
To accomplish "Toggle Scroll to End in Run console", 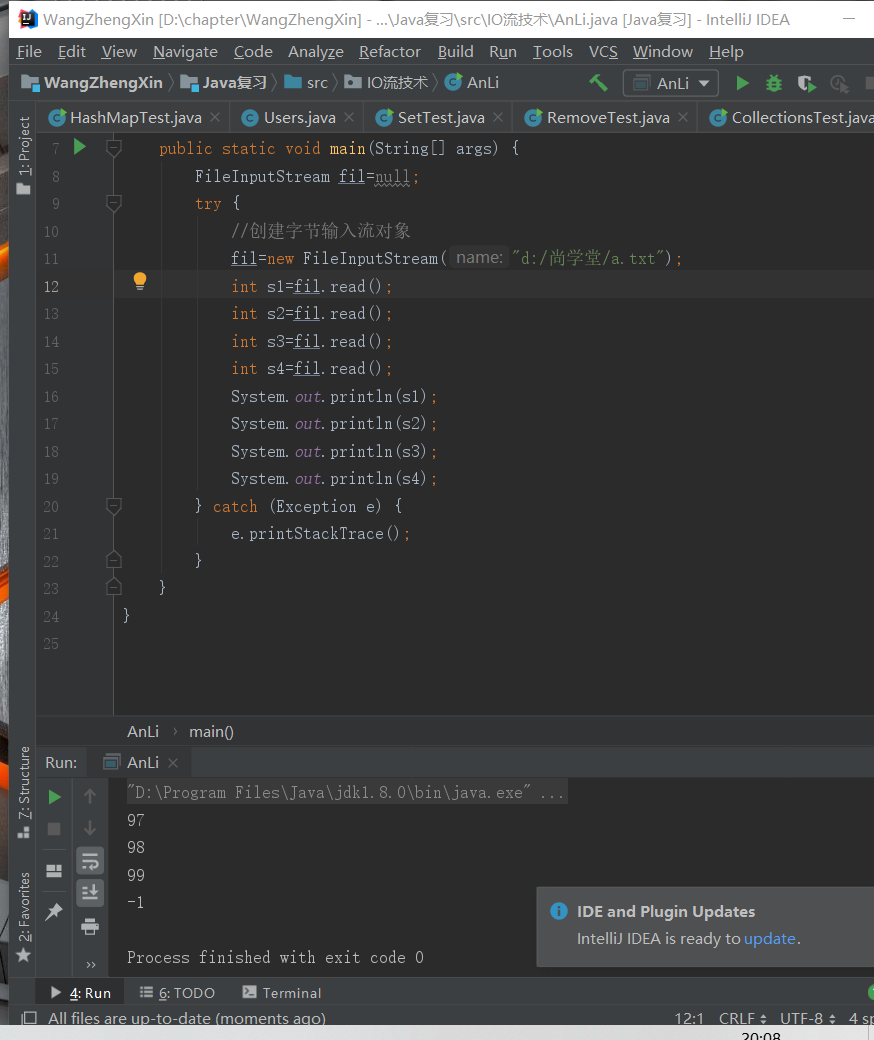I will (x=90, y=892).
